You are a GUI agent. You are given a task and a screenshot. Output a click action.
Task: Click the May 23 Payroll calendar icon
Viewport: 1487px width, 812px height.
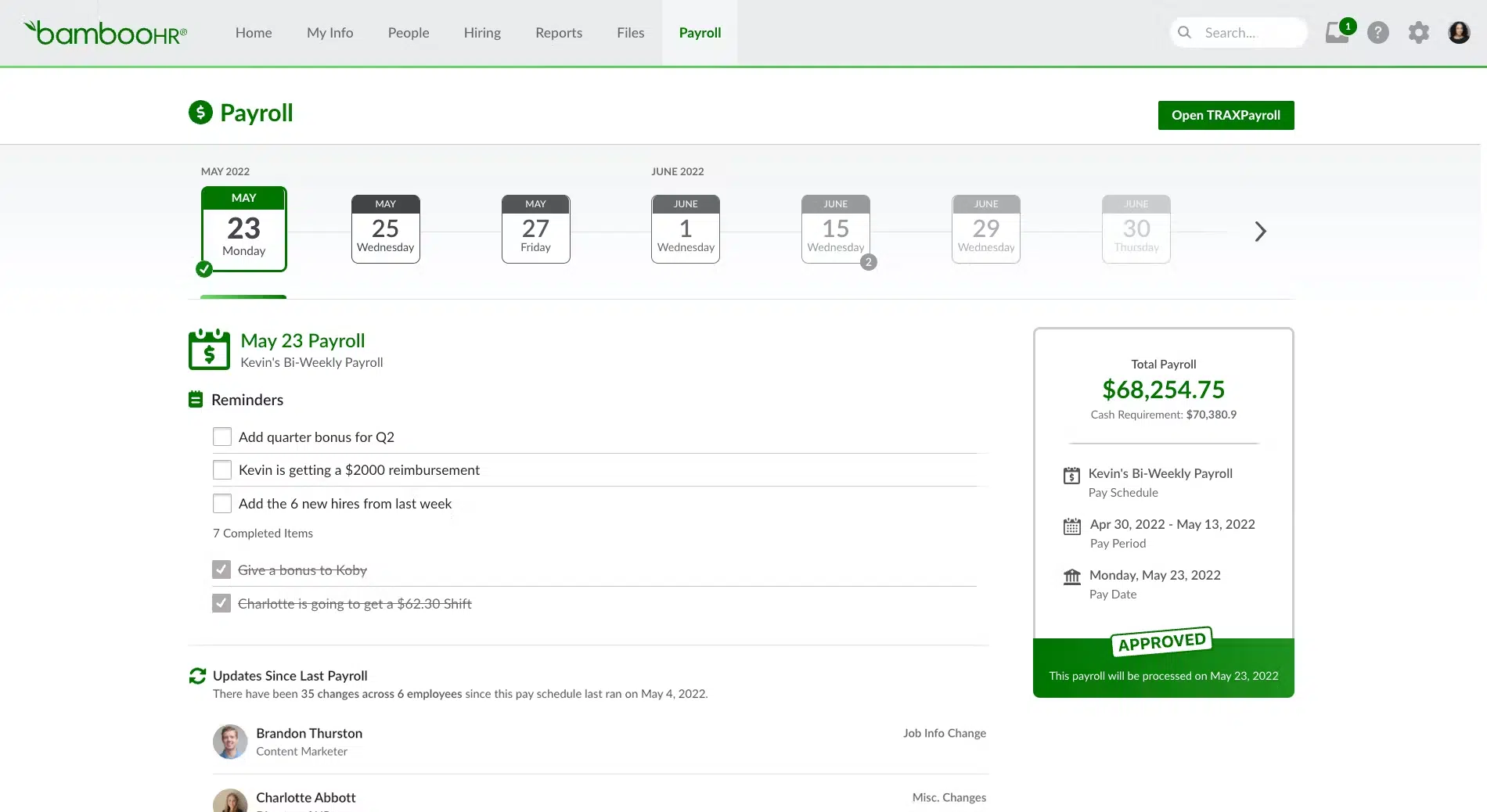(209, 350)
